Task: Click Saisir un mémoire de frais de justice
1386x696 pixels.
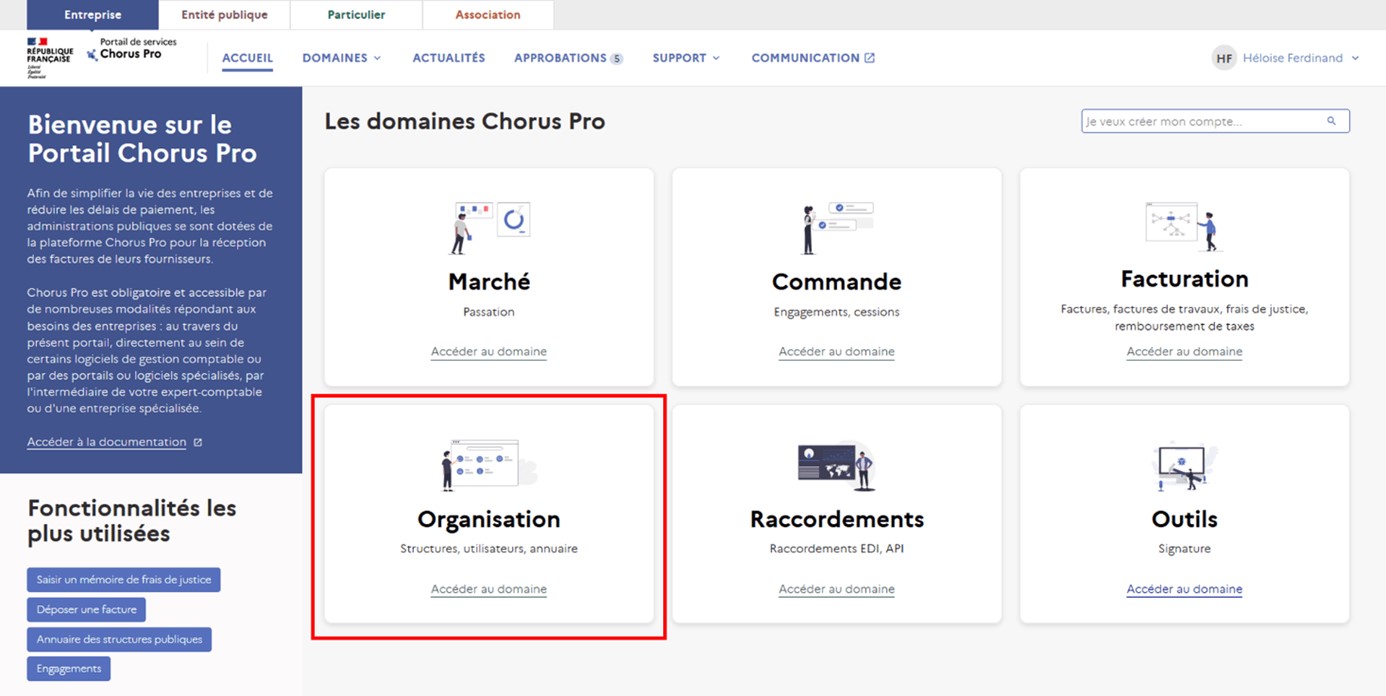Action: click(123, 580)
